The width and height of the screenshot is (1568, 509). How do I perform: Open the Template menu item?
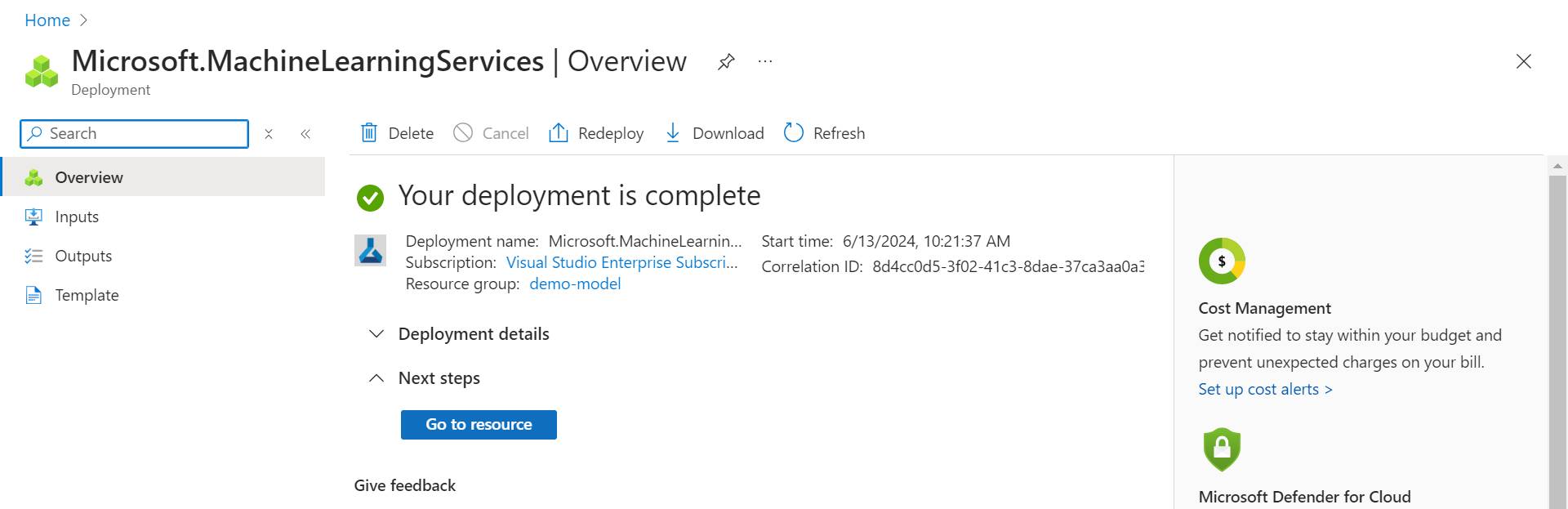coord(163,295)
